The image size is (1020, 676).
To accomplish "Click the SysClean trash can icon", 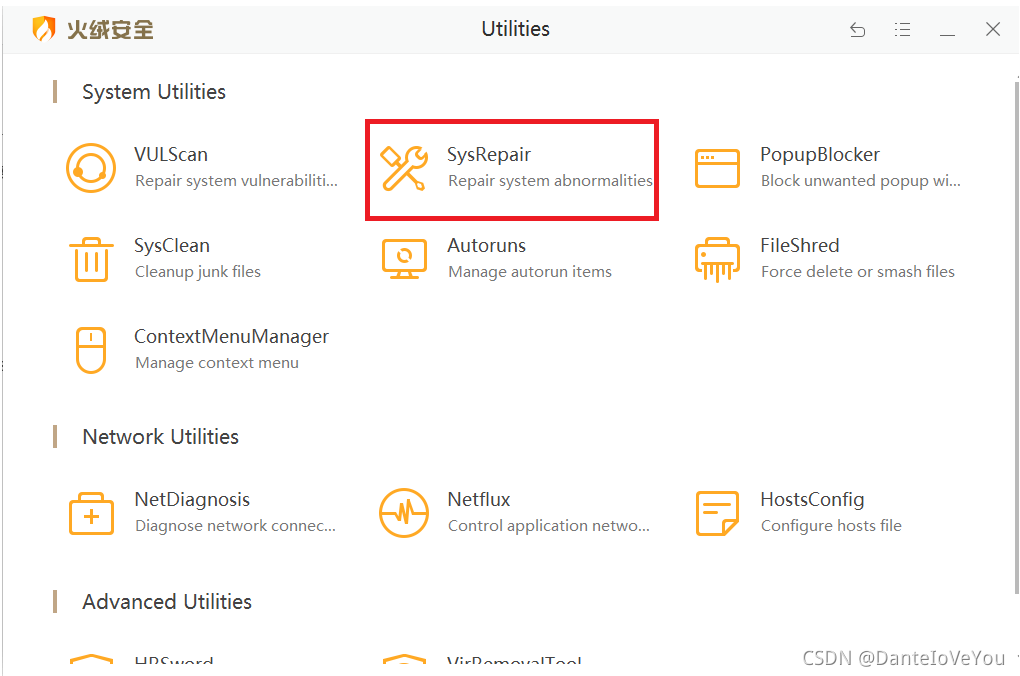I will click(x=91, y=259).
